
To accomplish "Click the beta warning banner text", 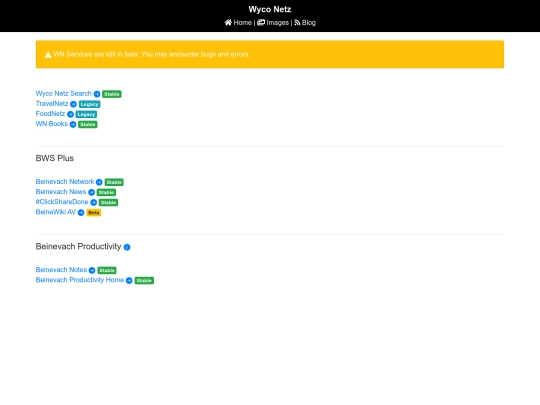I will coord(152,54).
